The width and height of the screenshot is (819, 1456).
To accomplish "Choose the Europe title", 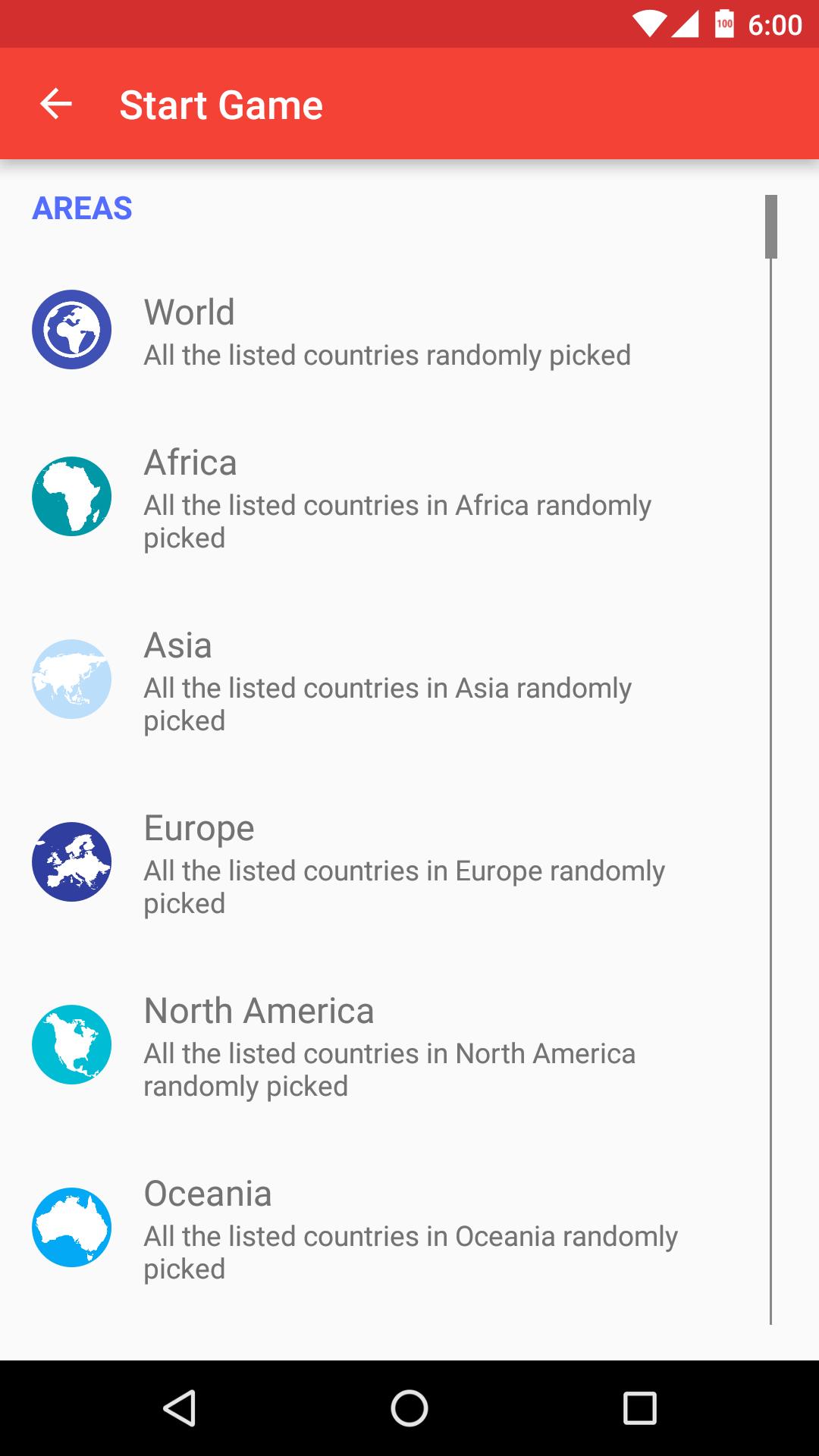I will point(199,829).
